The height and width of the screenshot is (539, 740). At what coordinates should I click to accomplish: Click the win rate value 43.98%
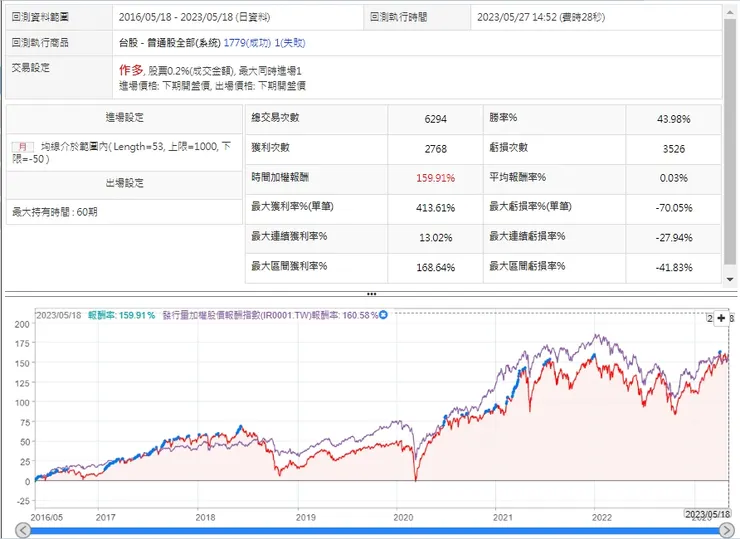pyautogui.click(x=673, y=119)
